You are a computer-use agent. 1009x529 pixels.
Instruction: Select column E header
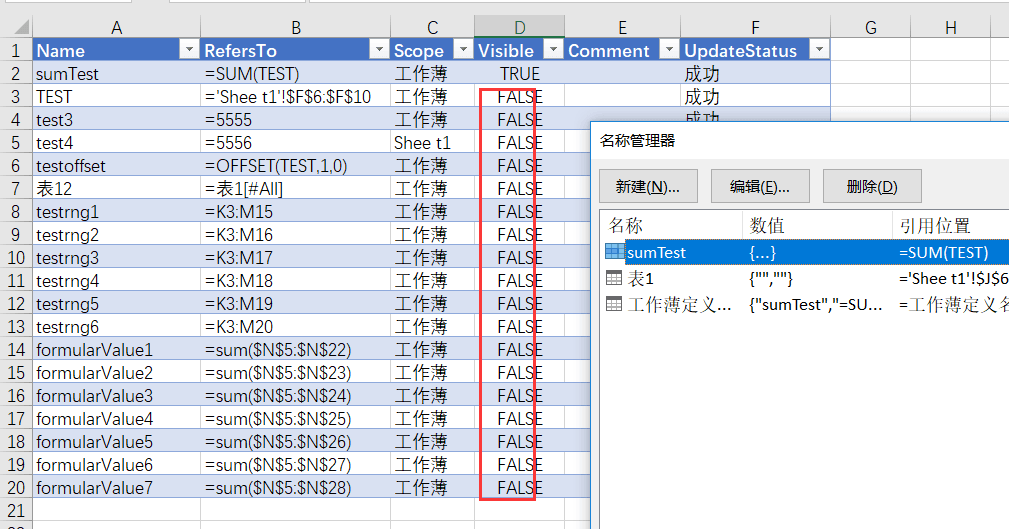pos(622,27)
